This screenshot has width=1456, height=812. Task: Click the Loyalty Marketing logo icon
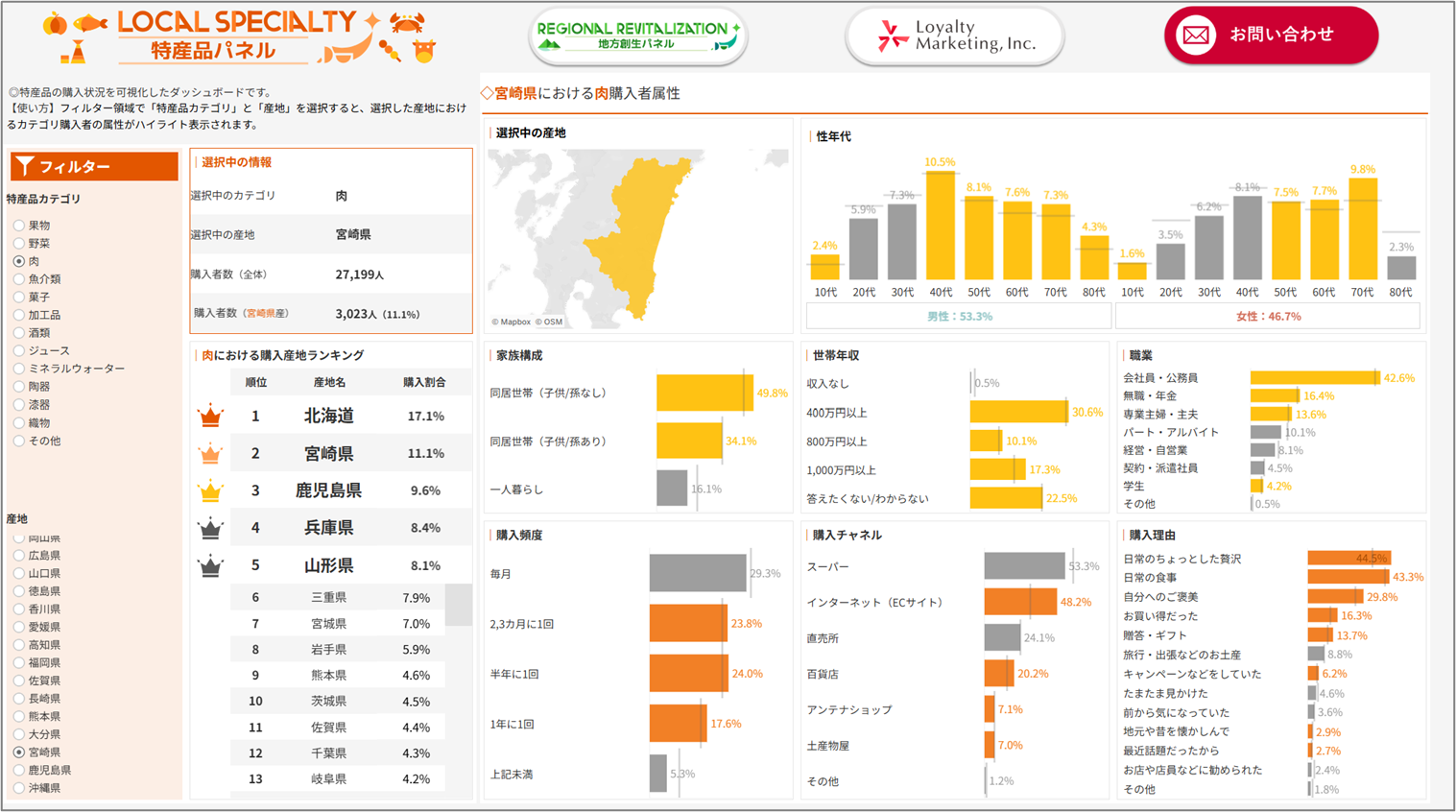click(x=893, y=36)
